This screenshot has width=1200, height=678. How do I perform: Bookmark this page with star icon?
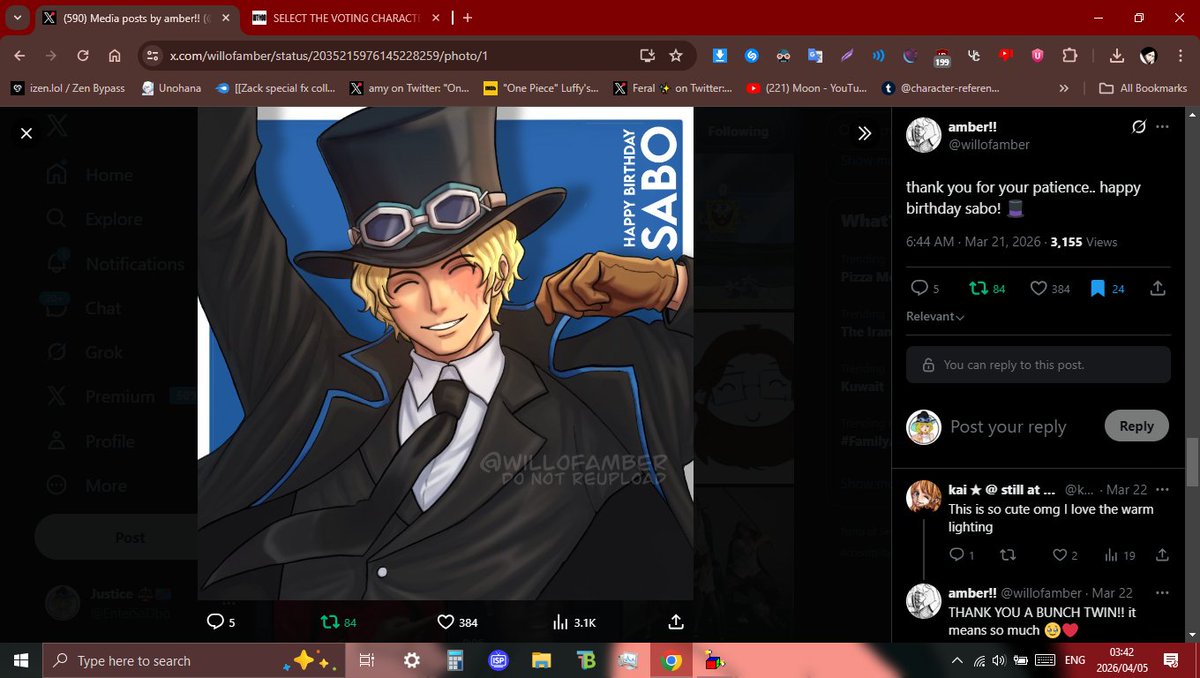[676, 56]
